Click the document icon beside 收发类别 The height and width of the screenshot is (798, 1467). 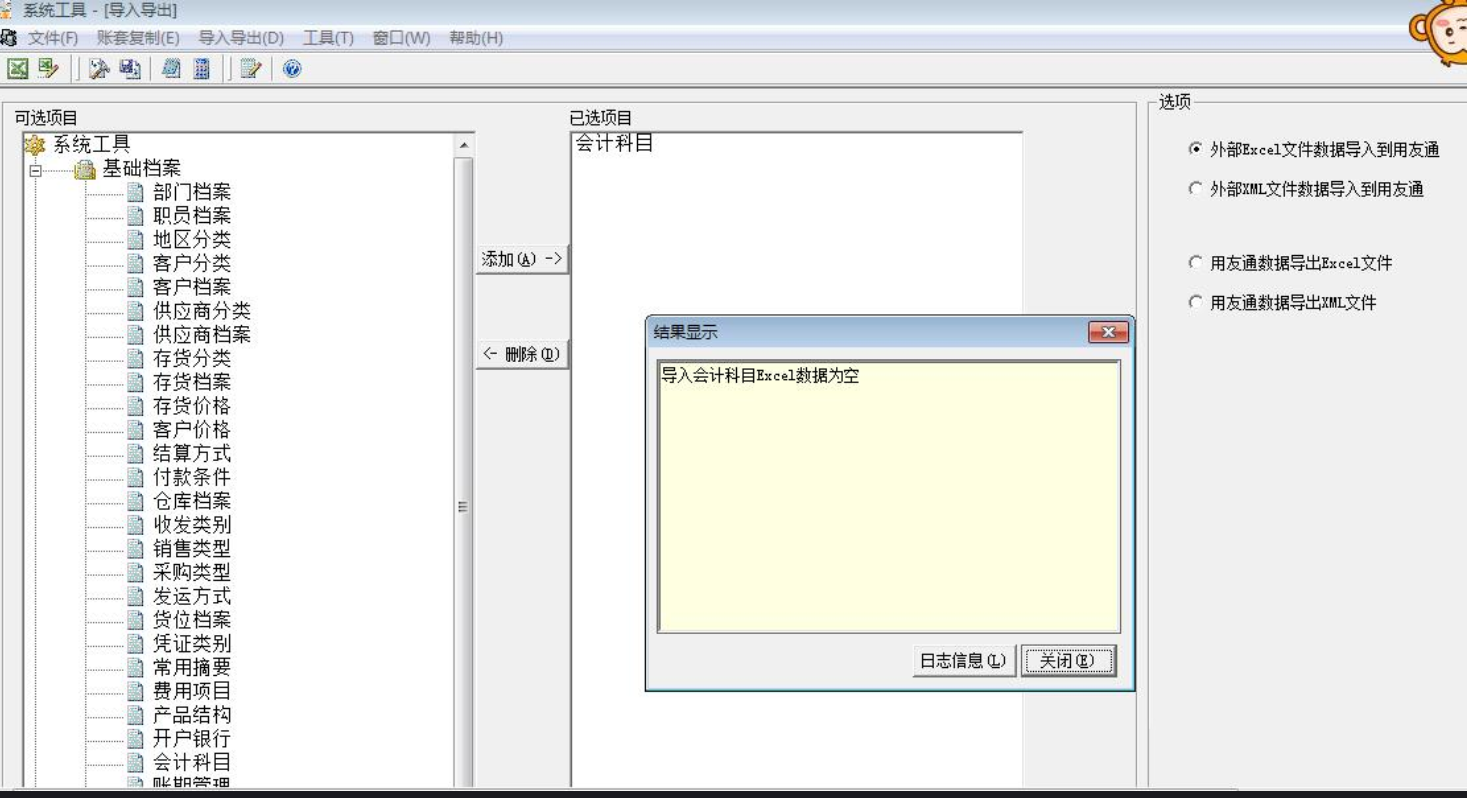click(x=136, y=525)
